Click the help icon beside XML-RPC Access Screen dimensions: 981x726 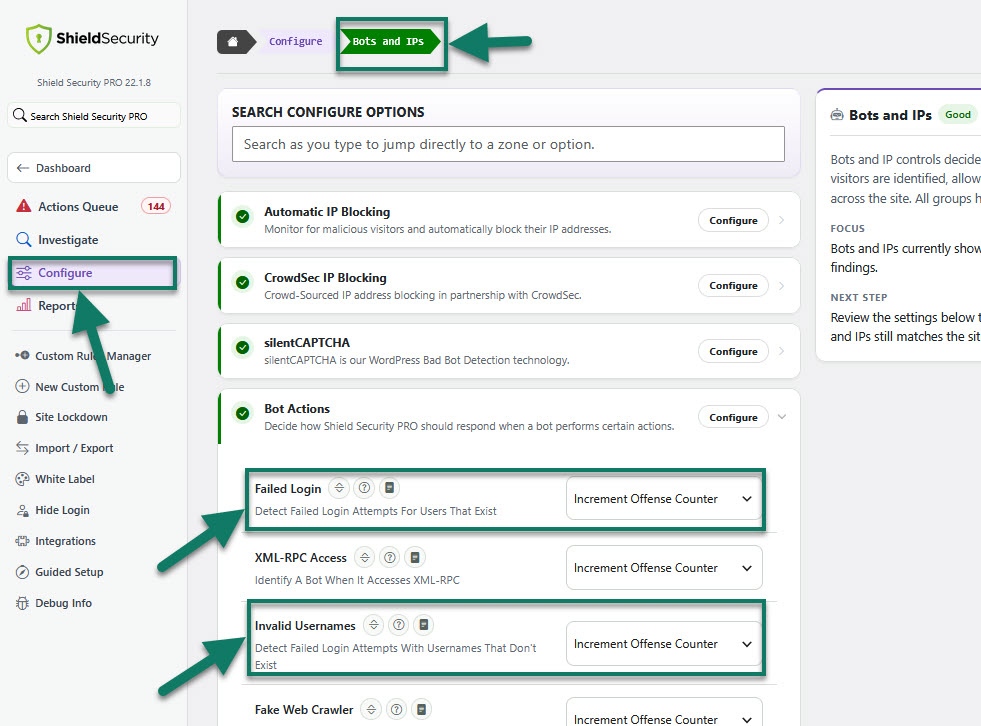pos(390,557)
